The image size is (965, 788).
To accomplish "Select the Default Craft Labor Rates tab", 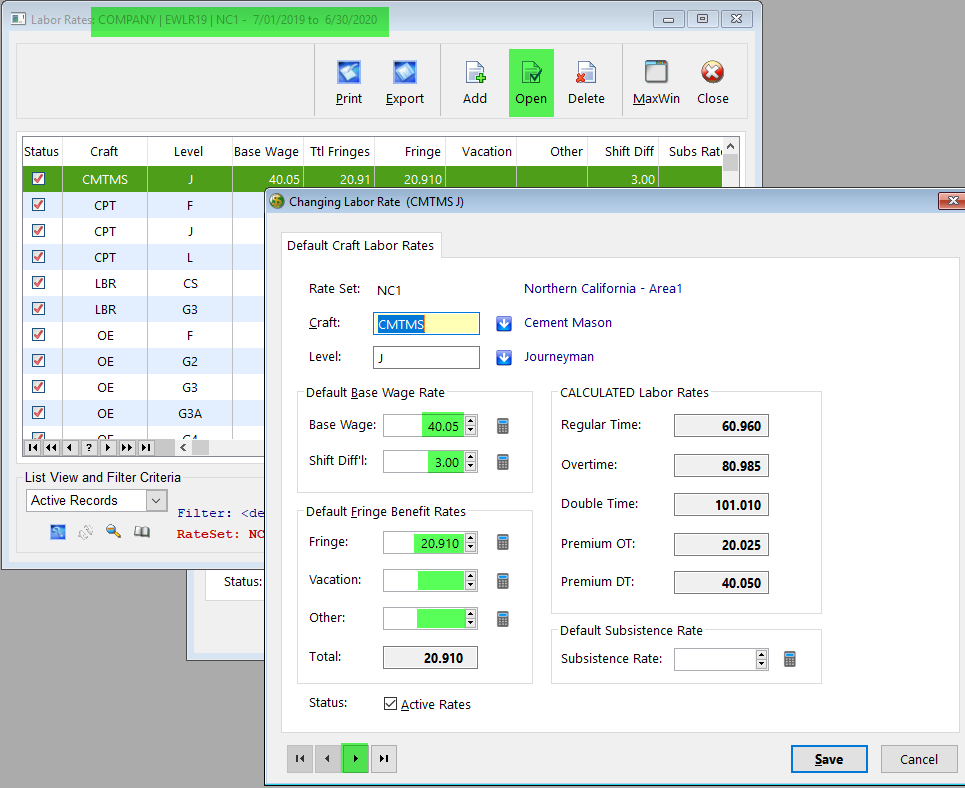I will tap(361, 245).
